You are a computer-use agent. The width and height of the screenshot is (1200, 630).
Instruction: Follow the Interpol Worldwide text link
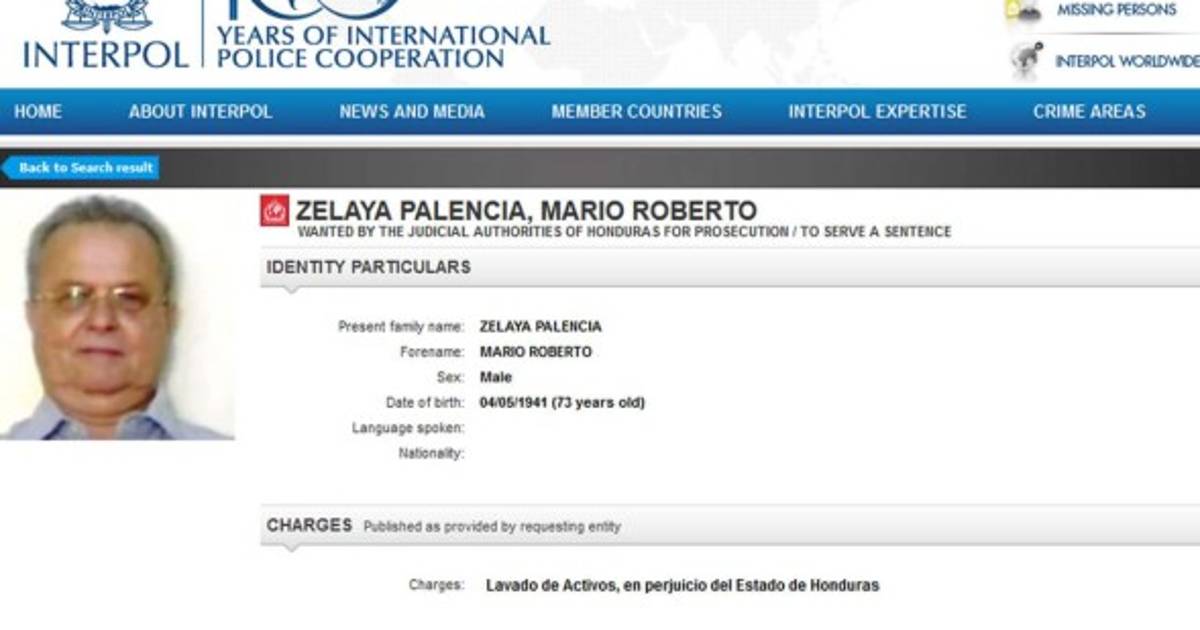click(x=1126, y=62)
